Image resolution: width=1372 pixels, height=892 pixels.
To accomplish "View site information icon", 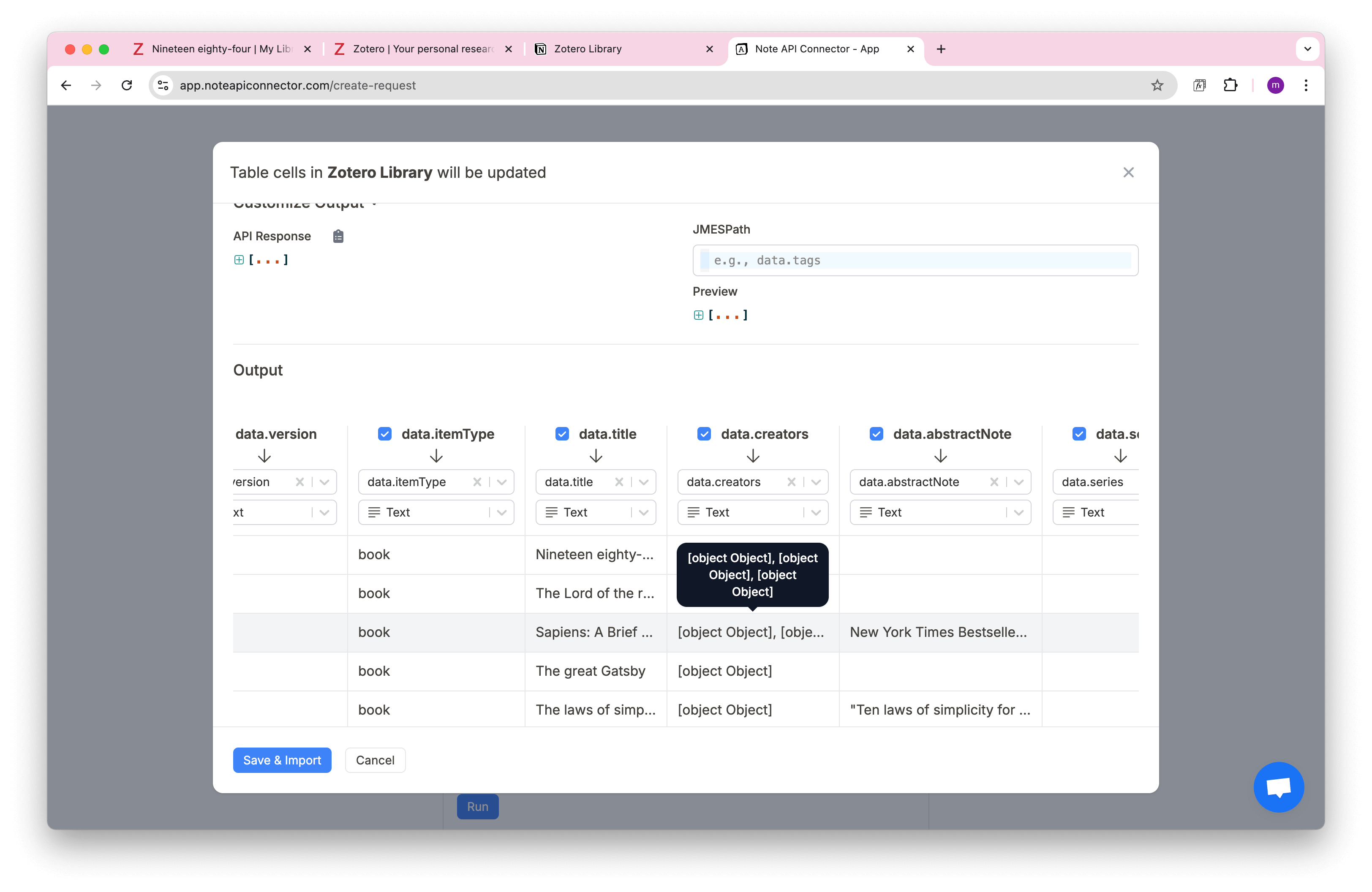I will pyautogui.click(x=163, y=85).
